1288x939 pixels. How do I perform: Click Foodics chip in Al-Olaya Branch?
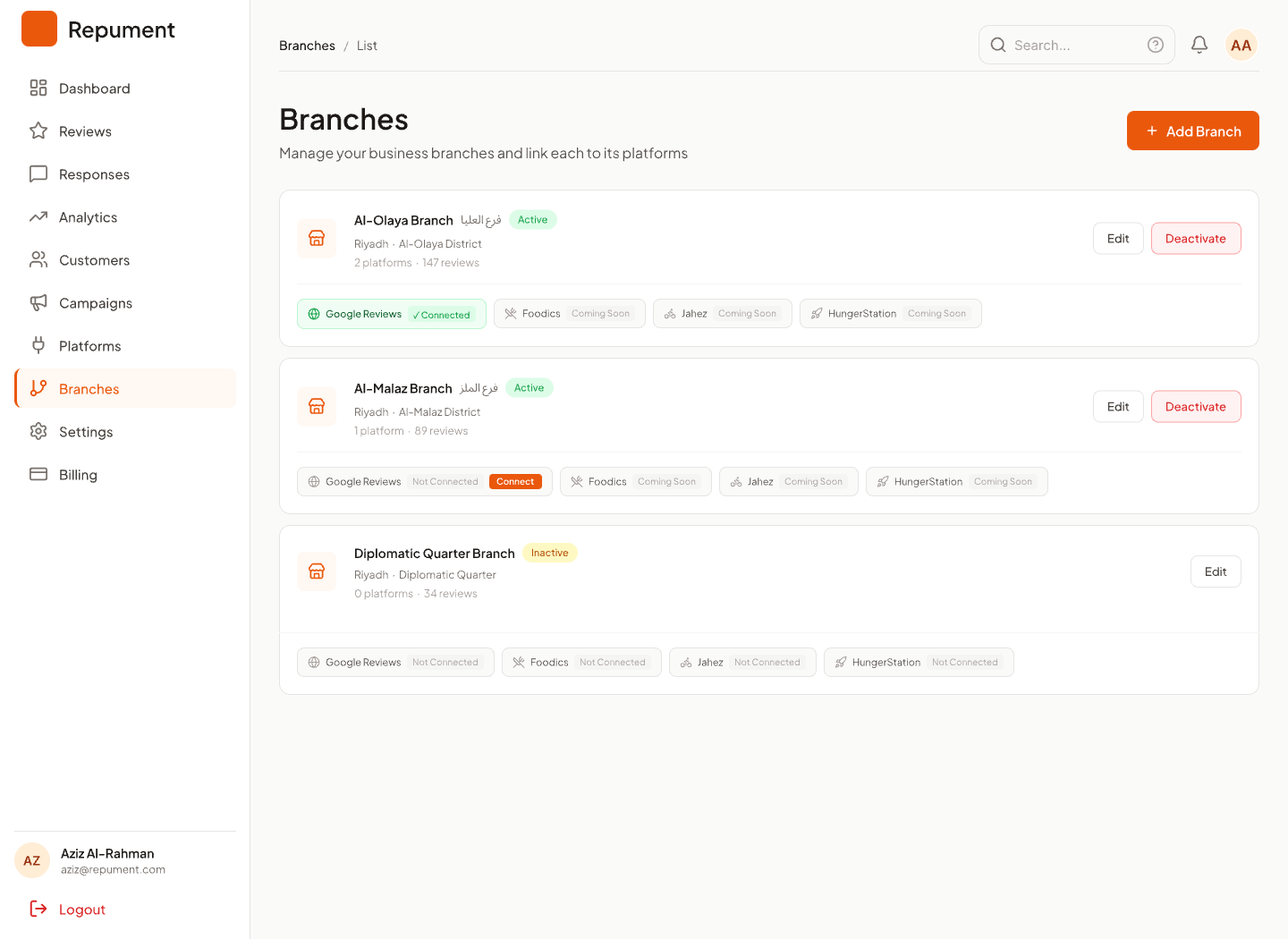570,314
